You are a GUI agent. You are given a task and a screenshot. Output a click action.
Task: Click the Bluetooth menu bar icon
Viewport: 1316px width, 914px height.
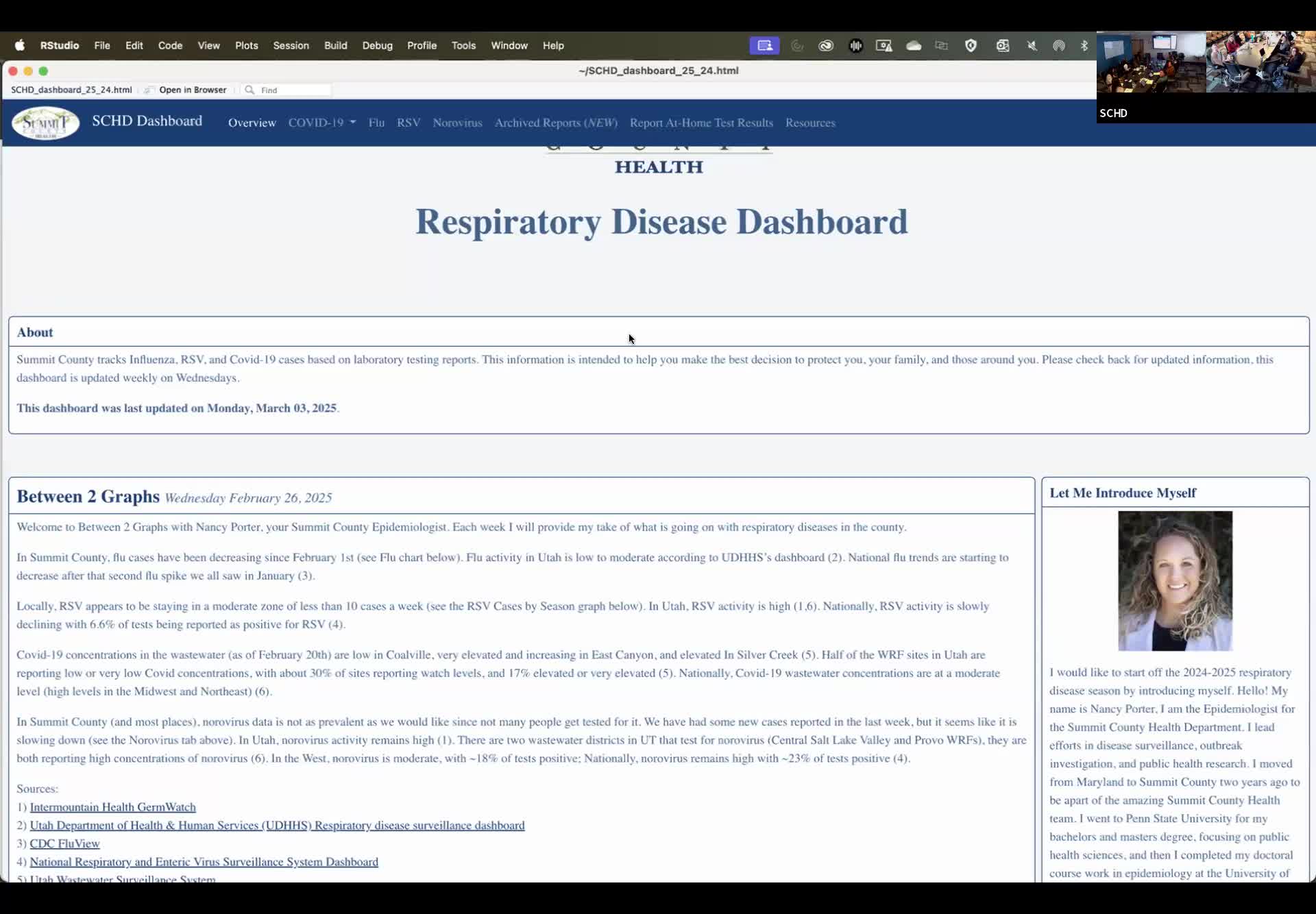tap(1084, 46)
